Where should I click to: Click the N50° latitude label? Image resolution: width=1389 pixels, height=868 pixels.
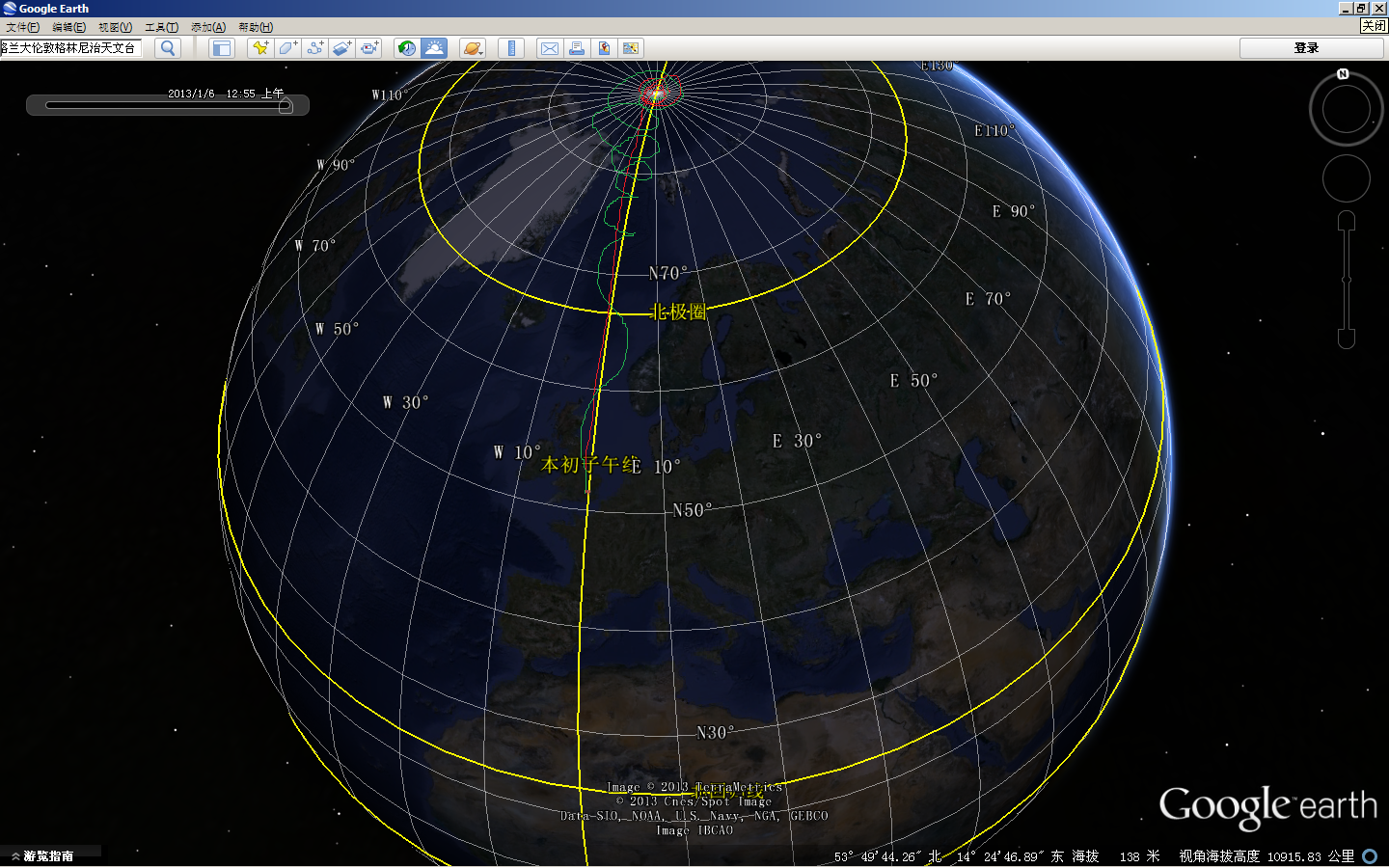[693, 510]
